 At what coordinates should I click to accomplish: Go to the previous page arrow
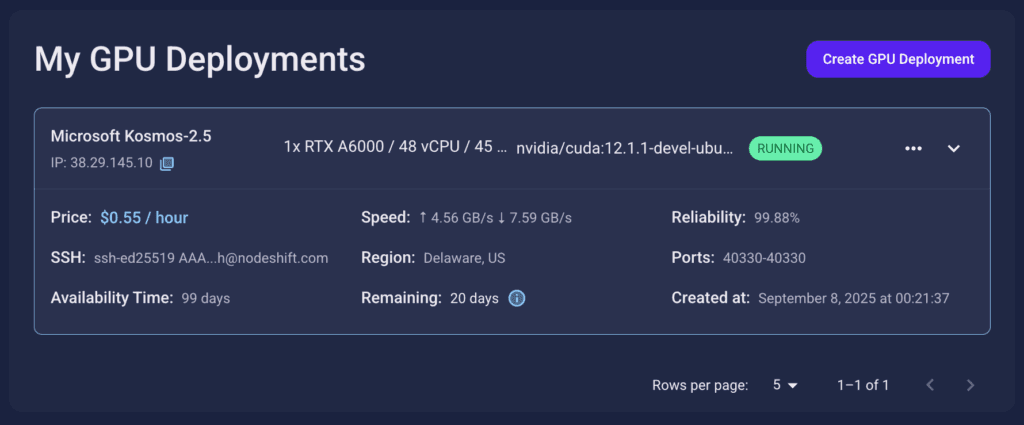[931, 385]
